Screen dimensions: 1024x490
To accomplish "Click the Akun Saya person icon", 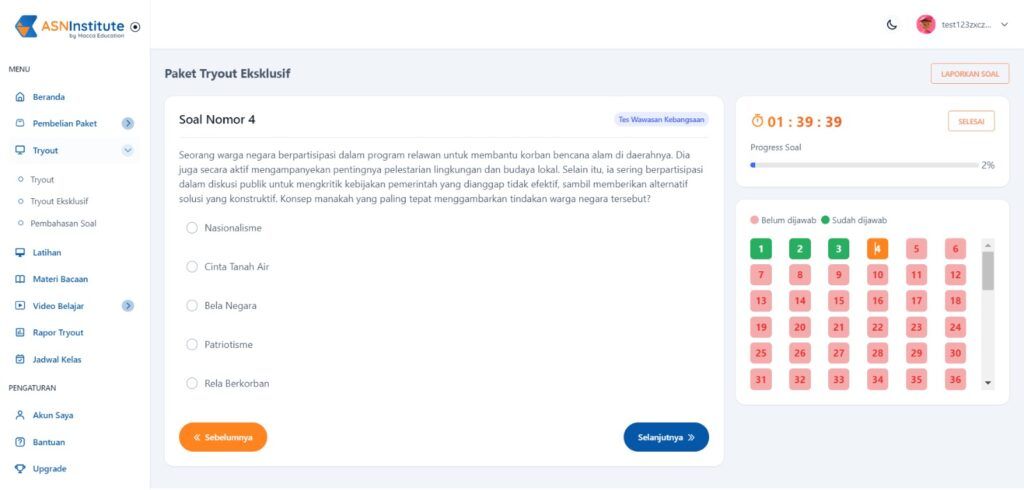I will pyautogui.click(x=20, y=415).
